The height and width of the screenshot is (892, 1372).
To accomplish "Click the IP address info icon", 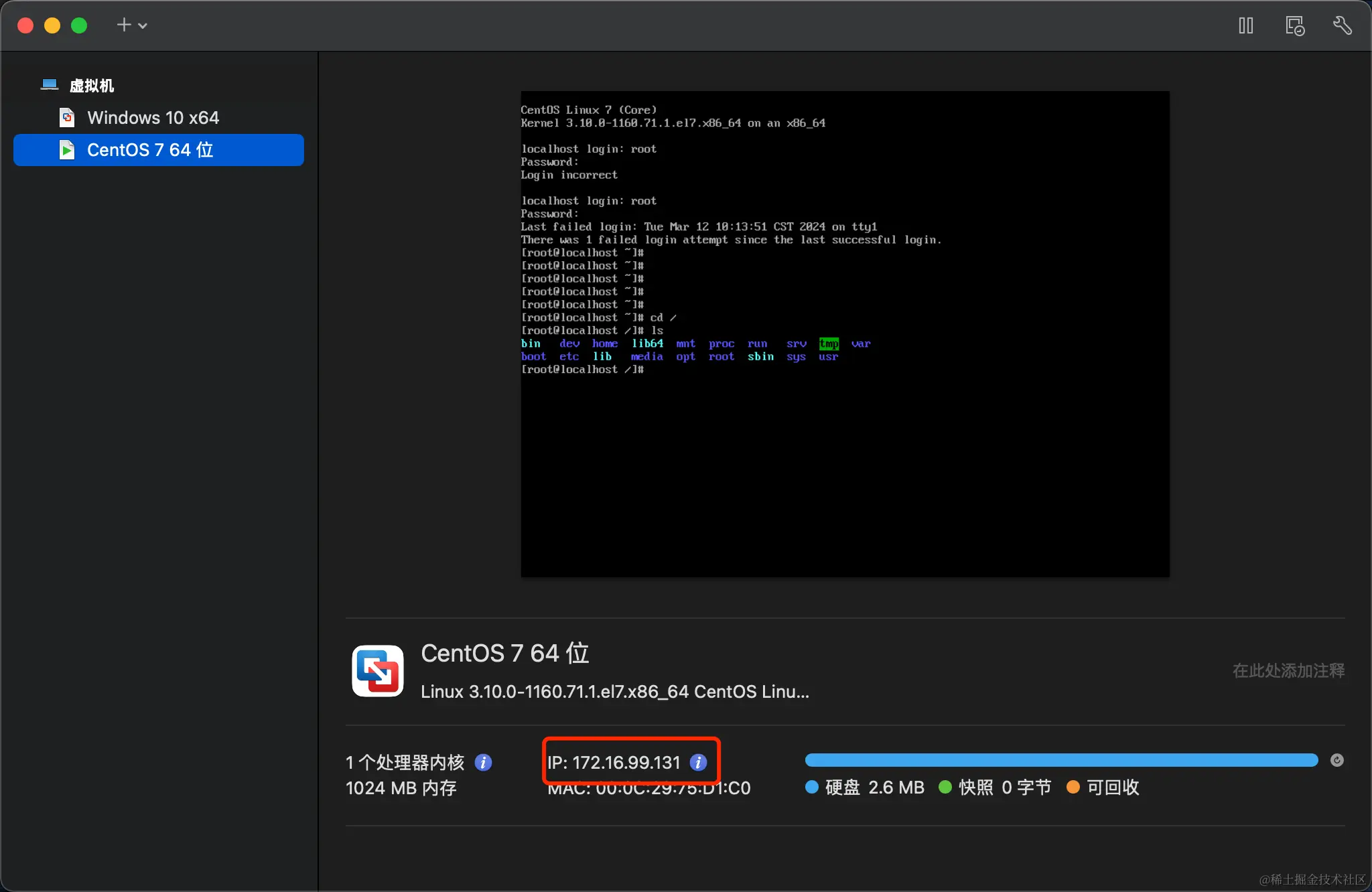I will click(x=698, y=762).
